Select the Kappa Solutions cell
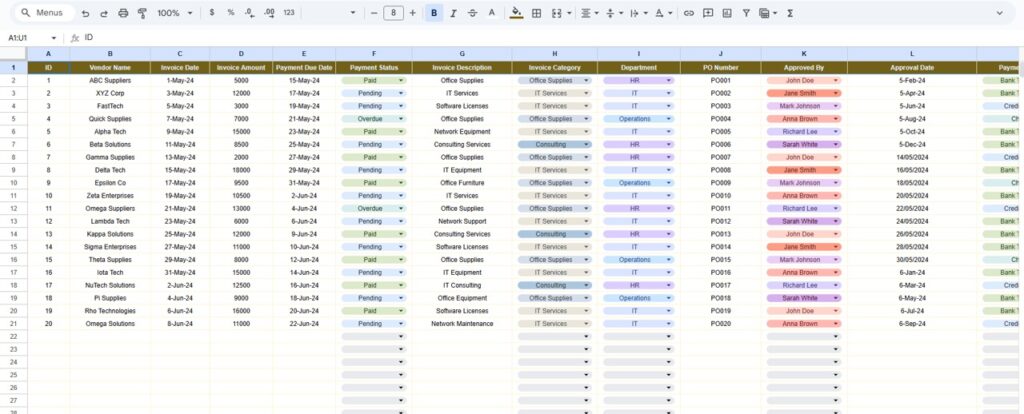This screenshot has height=414, width=1024. [x=110, y=234]
